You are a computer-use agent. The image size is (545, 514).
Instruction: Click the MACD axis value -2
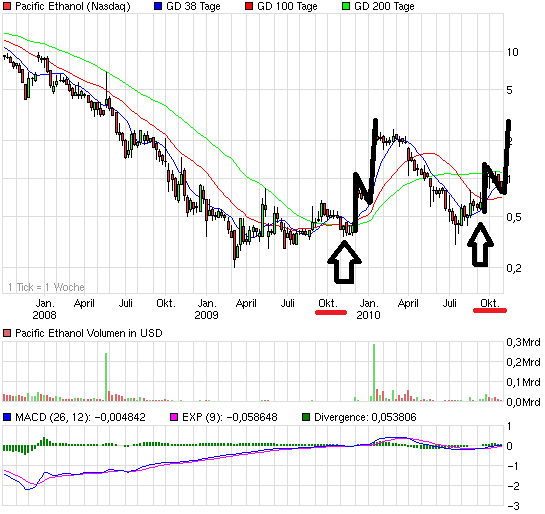click(513, 486)
